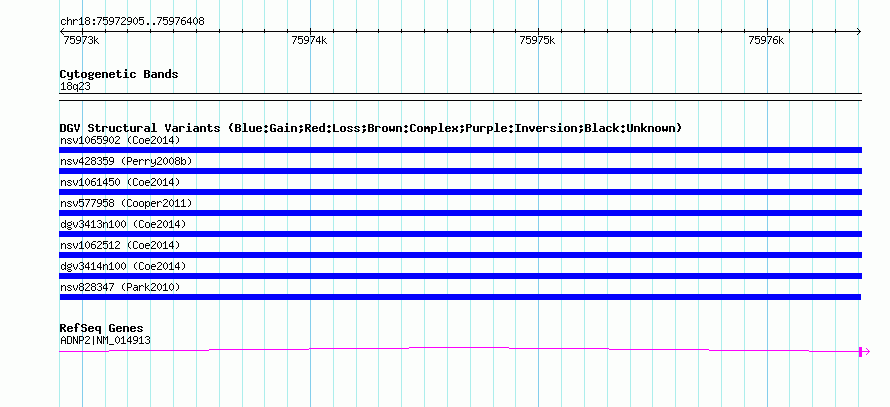
Task: Select the blue bar under dgv3413n100
Action: pos(460,234)
